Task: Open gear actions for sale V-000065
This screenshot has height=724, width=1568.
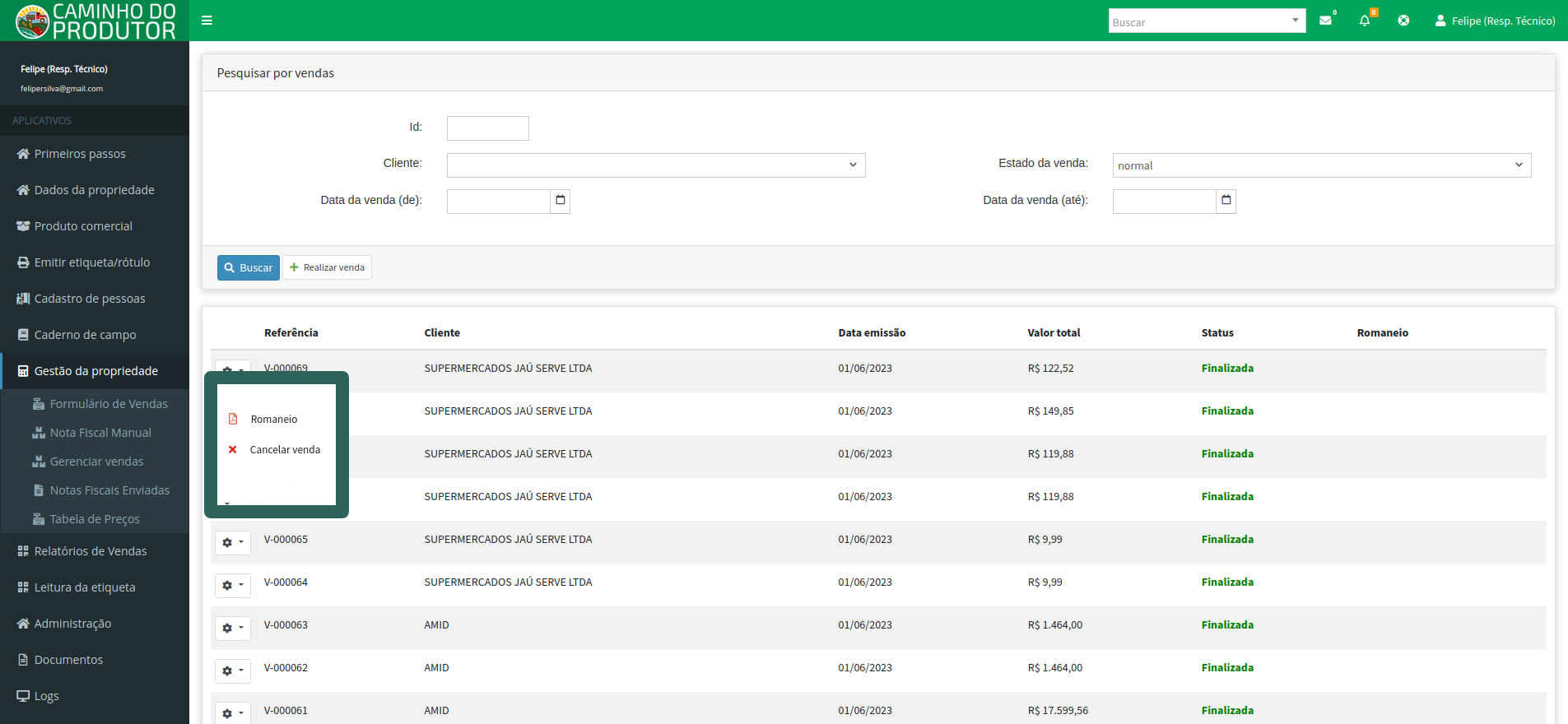Action: pos(233,542)
